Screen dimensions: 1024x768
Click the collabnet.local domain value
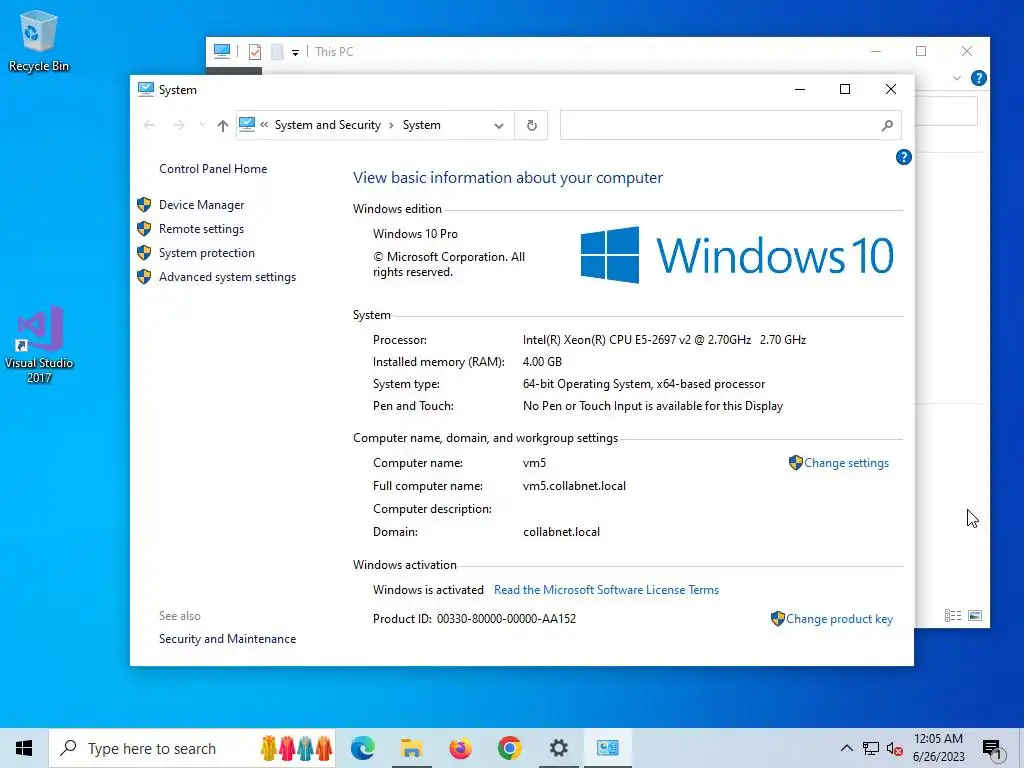561,532
